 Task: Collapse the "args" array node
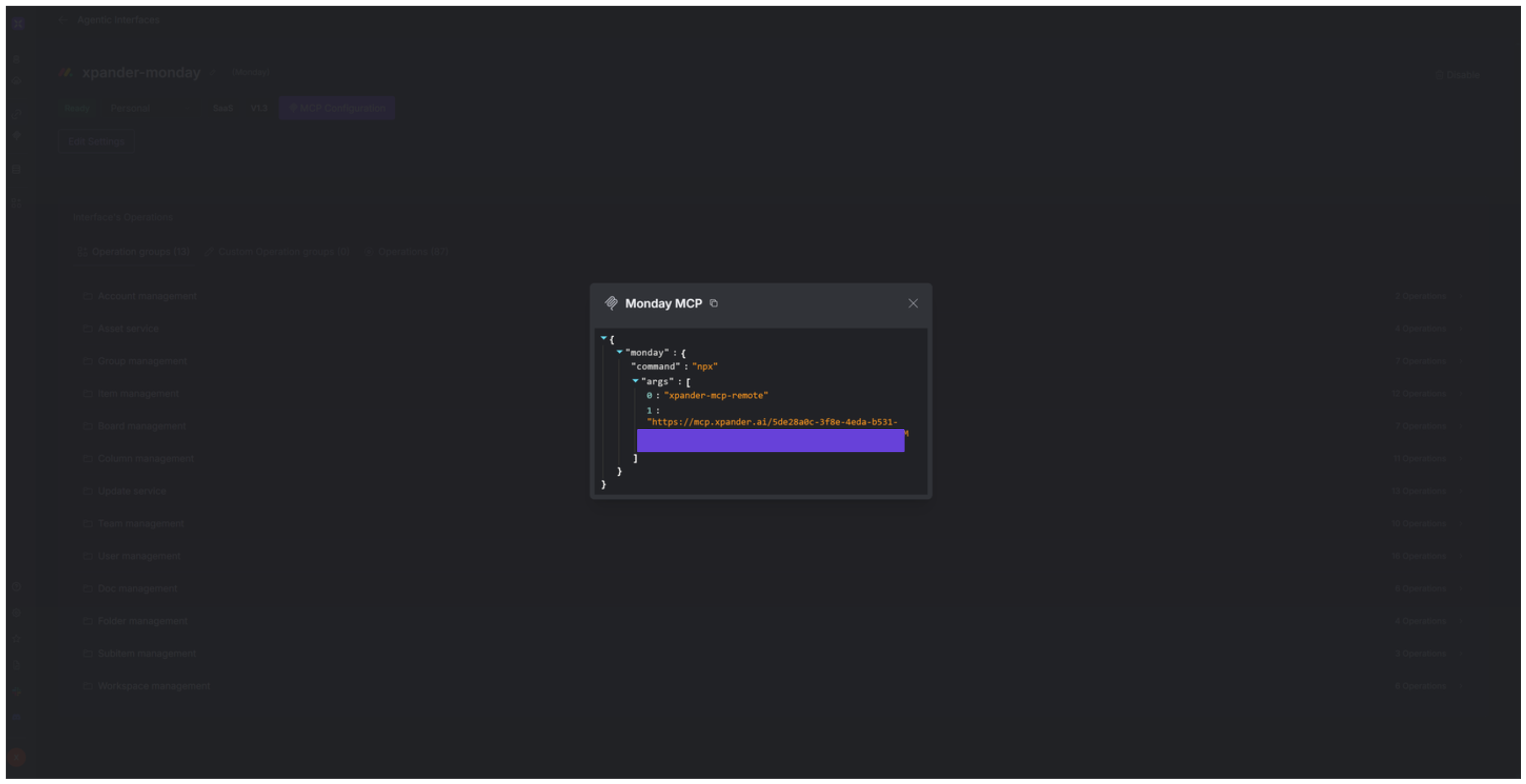tap(635, 381)
